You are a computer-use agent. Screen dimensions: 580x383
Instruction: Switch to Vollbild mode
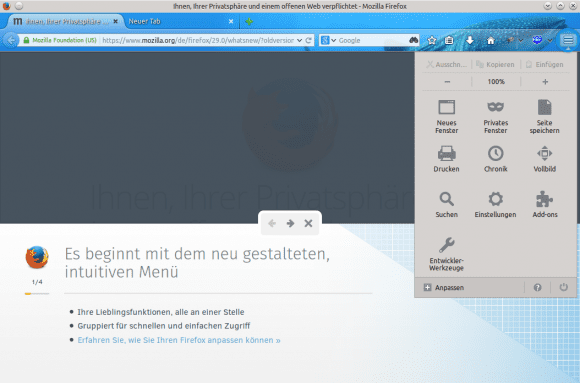544,159
